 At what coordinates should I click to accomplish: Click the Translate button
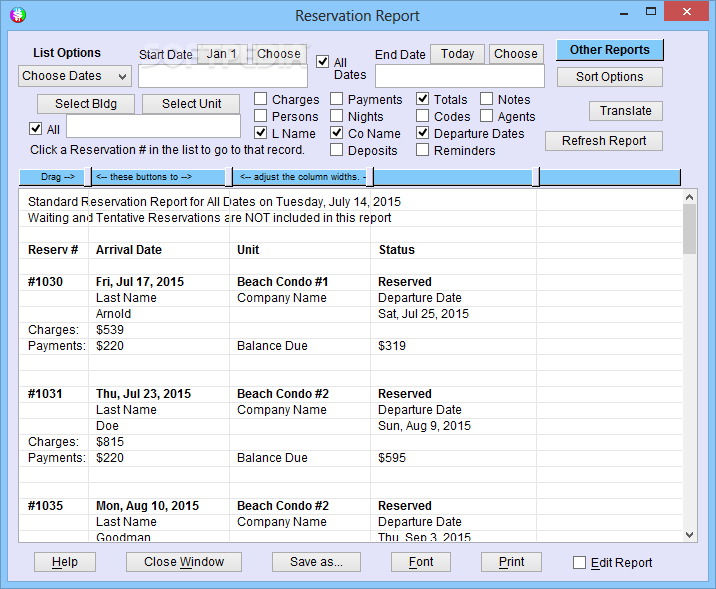pos(626,111)
